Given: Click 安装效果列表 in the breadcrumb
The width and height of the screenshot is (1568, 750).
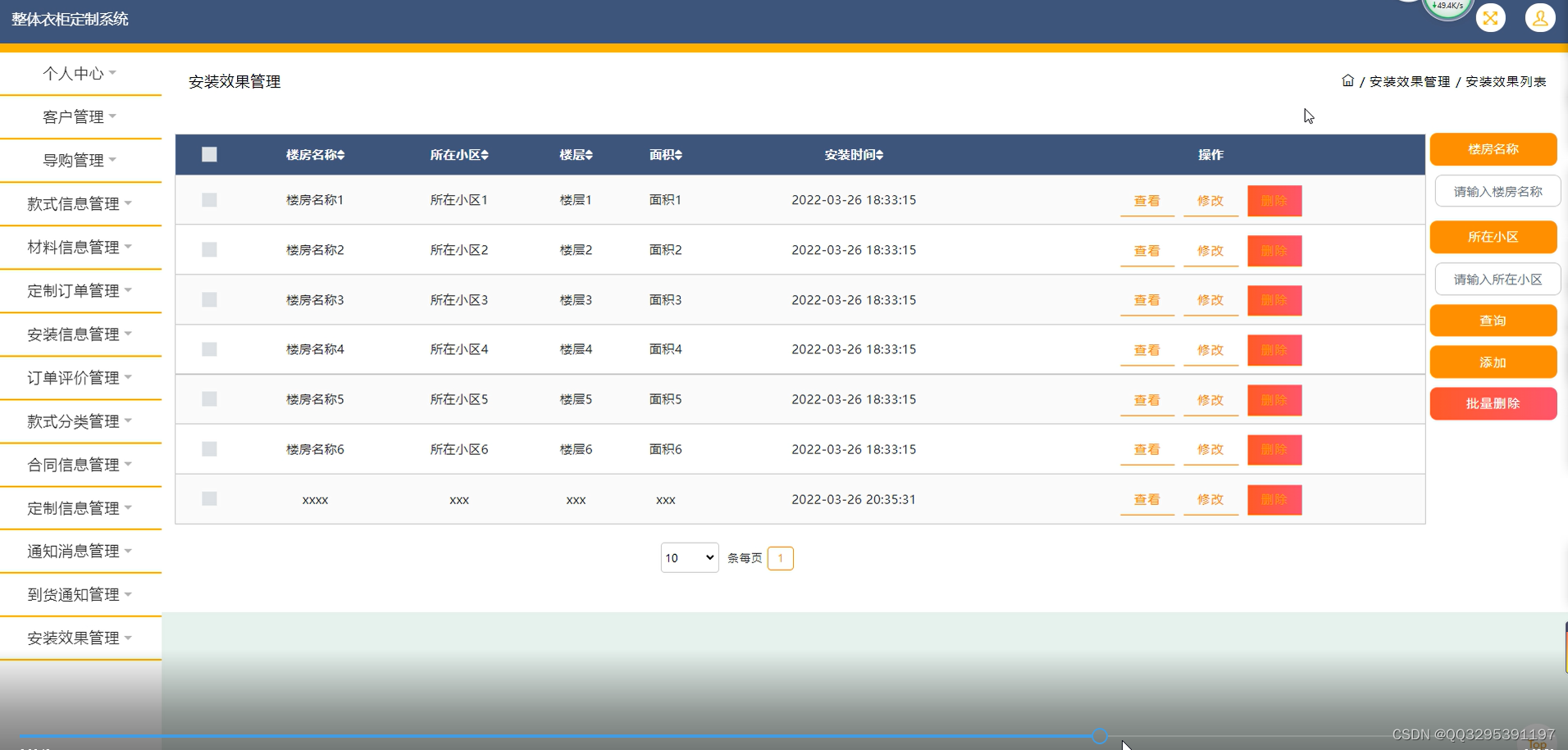Looking at the screenshot, I should coord(1506,81).
